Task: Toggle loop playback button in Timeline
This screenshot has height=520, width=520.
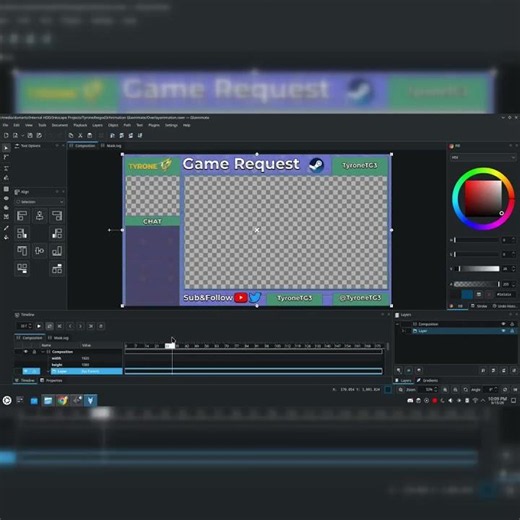Action: 49,326
